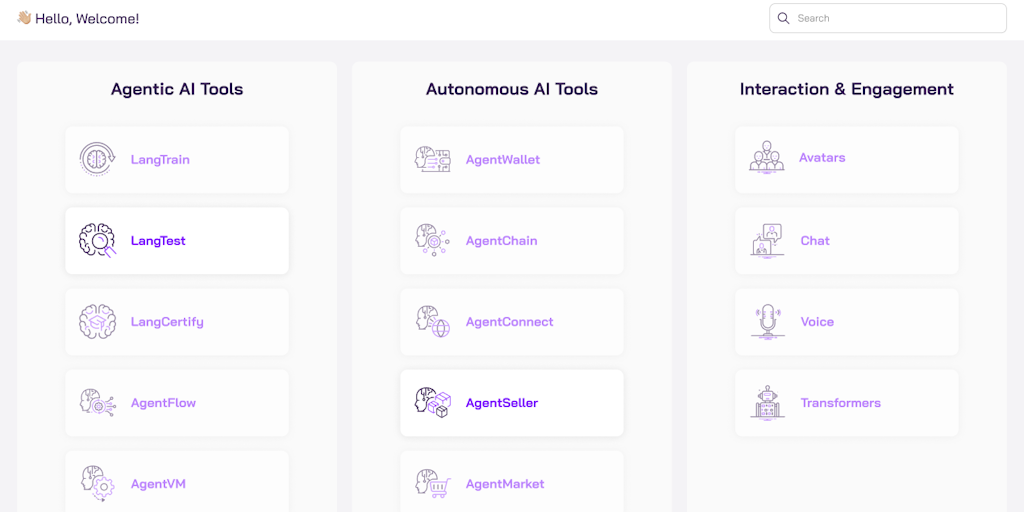Image resolution: width=1024 pixels, height=512 pixels.
Task: Click the Avatars people icon
Action: point(767,158)
